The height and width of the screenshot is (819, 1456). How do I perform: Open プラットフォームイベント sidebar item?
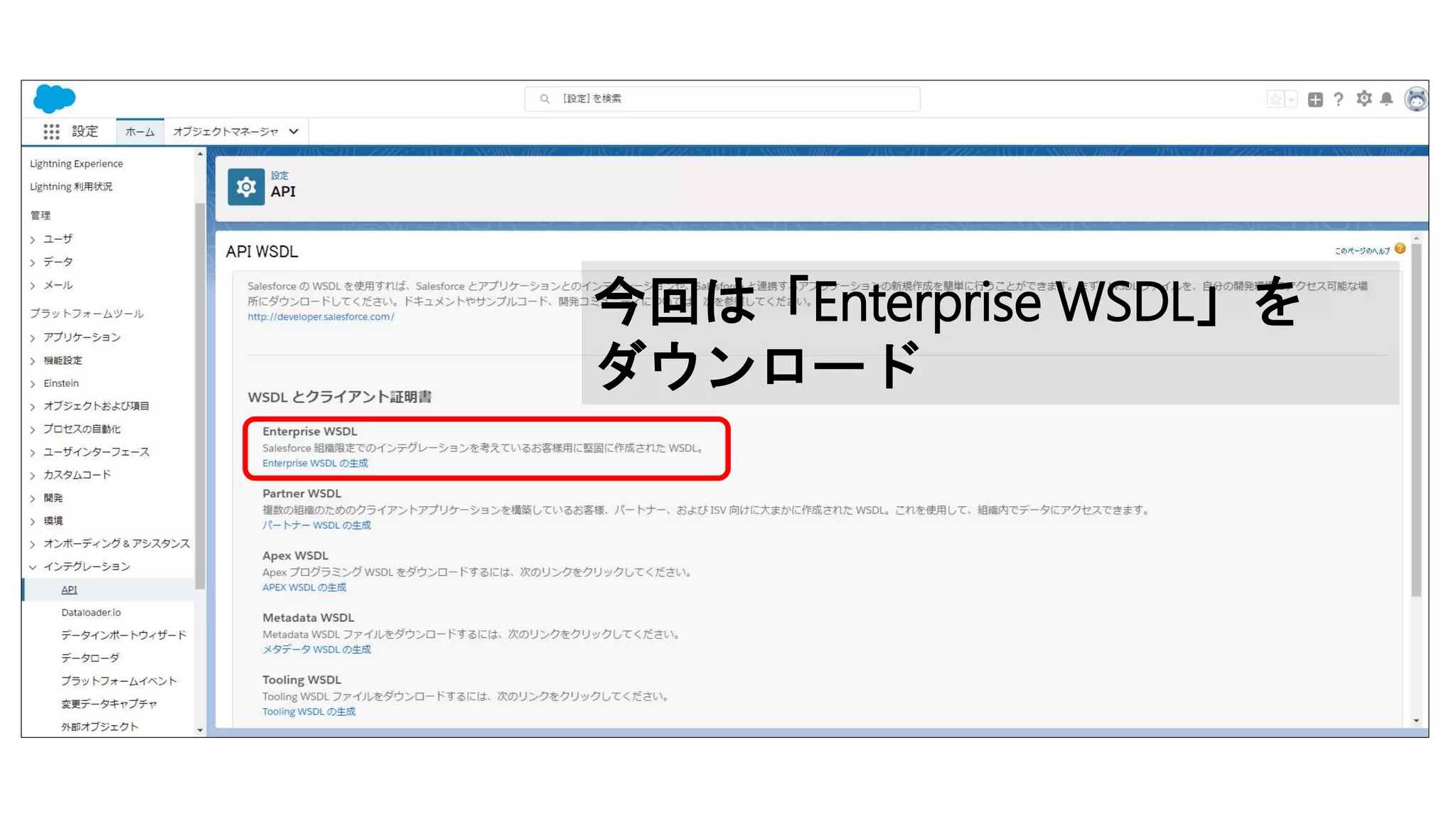click(x=119, y=680)
